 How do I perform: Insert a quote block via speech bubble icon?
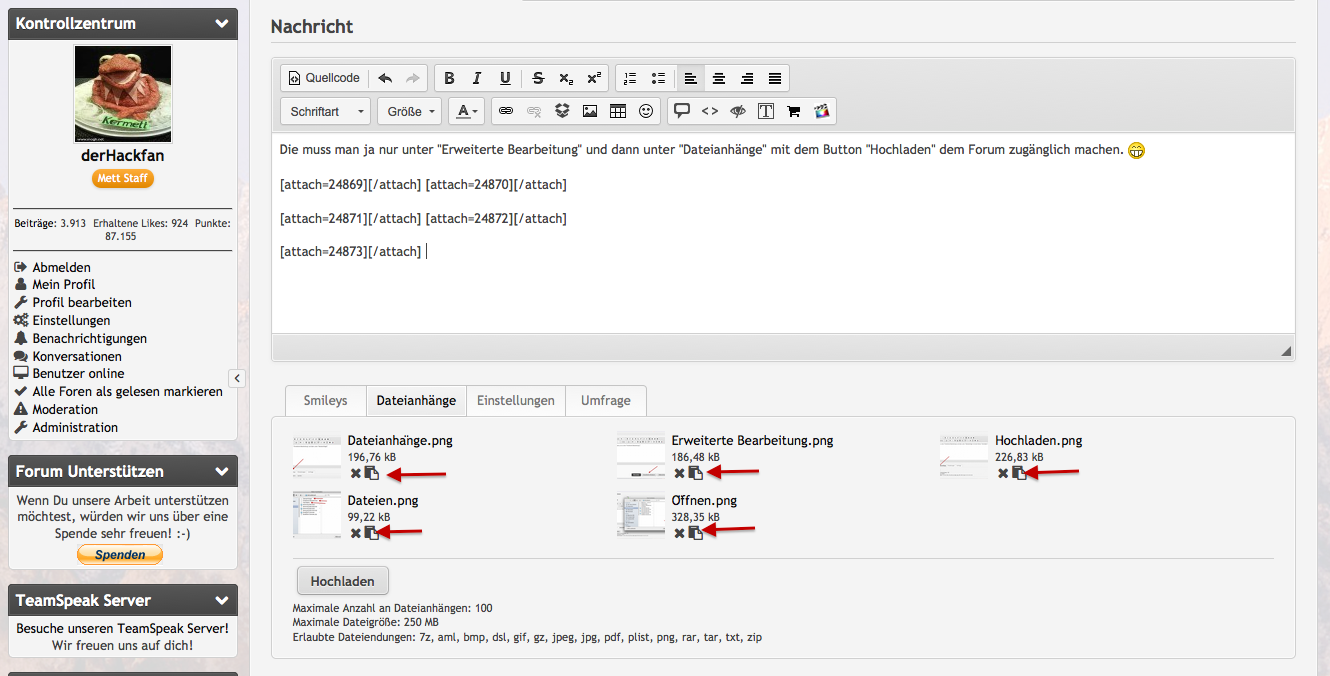(682, 111)
